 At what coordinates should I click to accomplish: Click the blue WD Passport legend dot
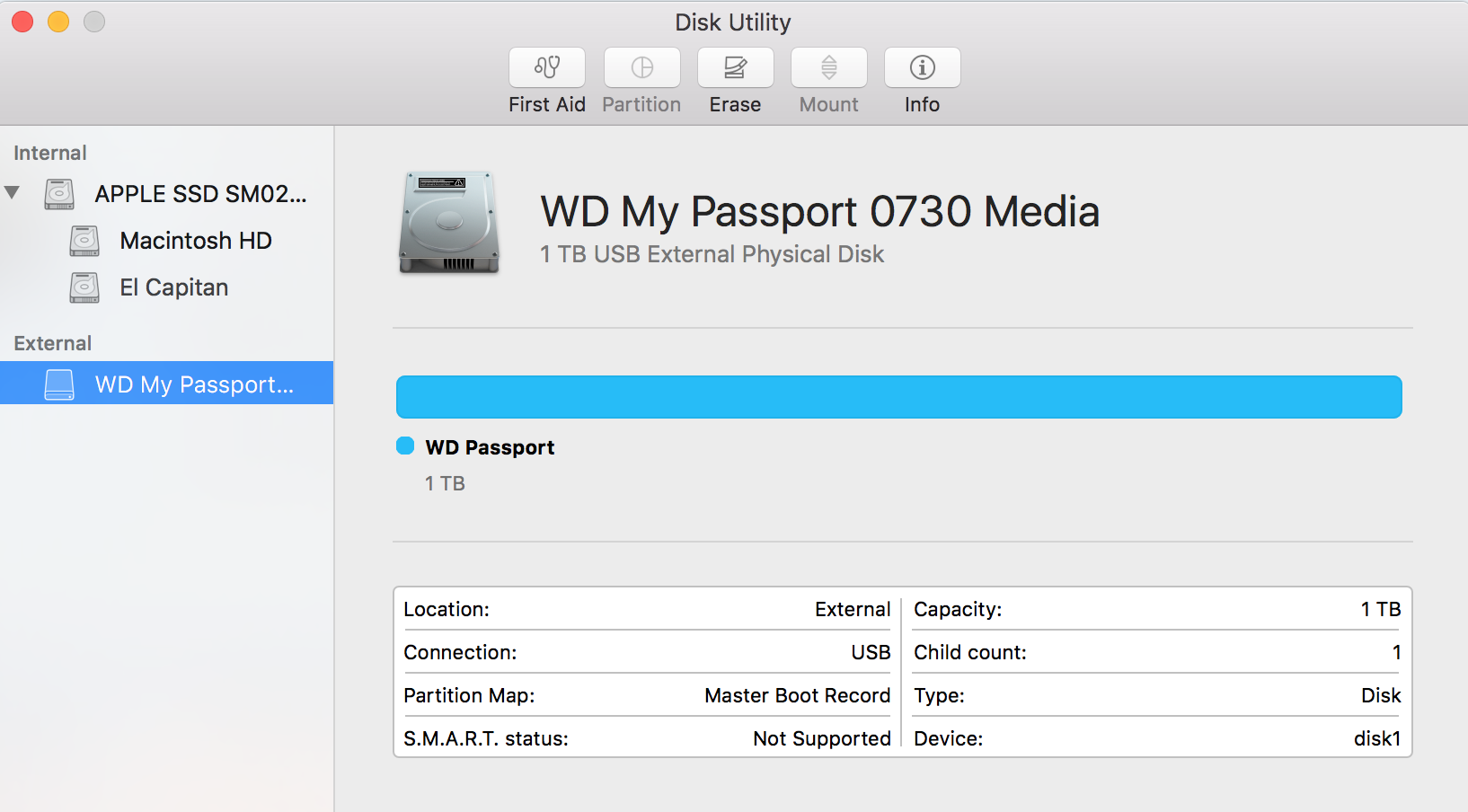pos(405,446)
